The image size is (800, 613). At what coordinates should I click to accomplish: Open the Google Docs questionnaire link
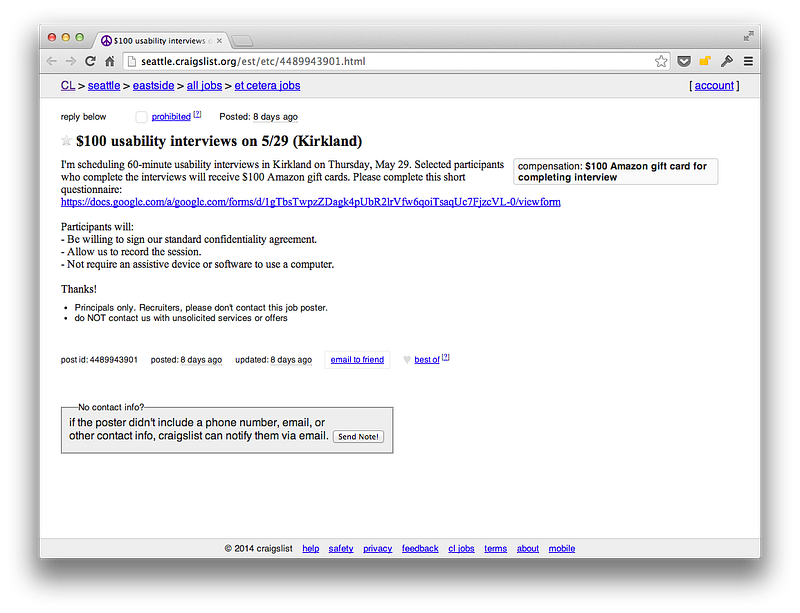pos(311,202)
